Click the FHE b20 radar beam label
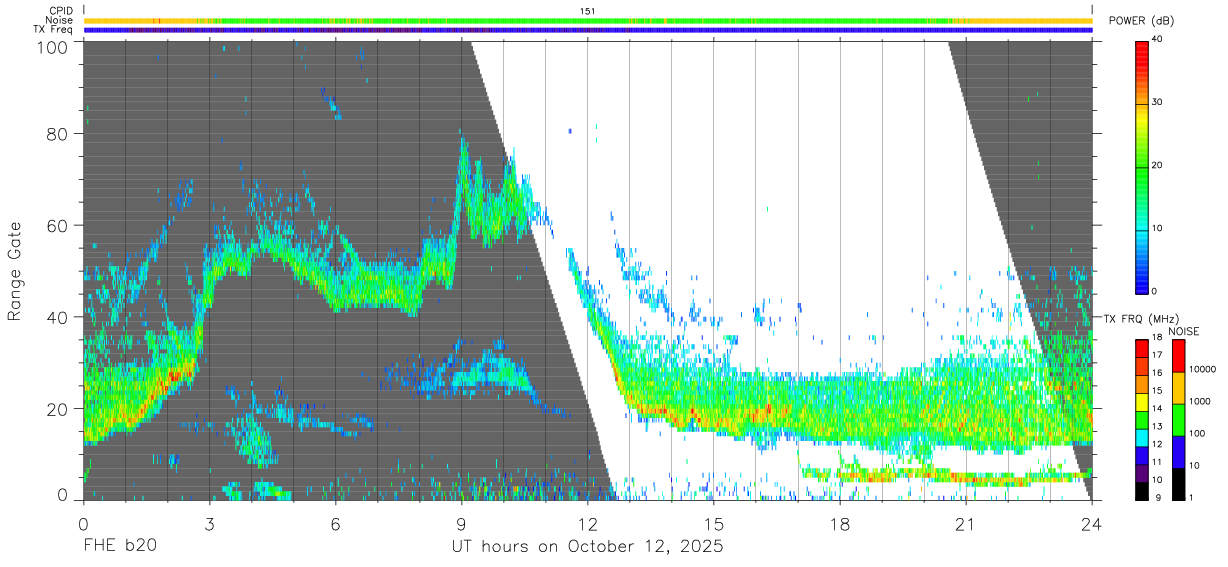The height and width of the screenshot is (567, 1228). tap(118, 546)
